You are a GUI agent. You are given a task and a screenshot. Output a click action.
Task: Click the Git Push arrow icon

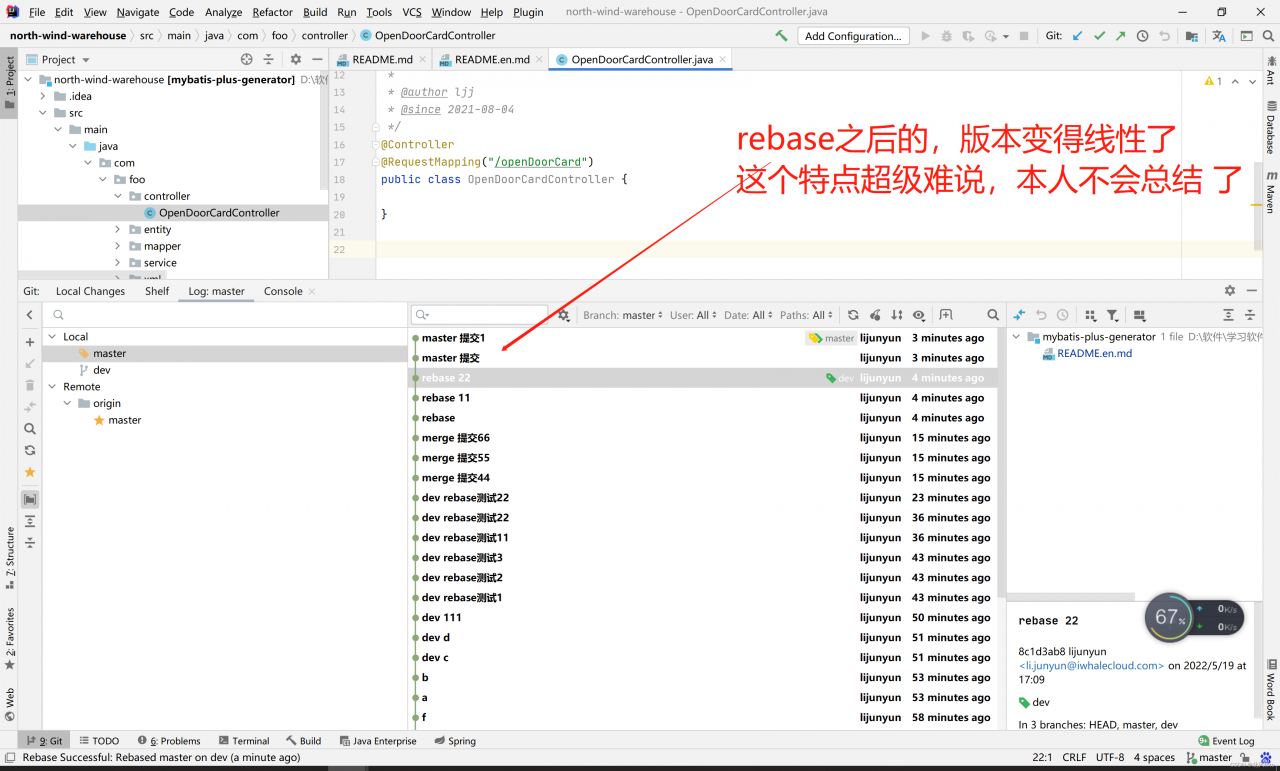pos(1121,36)
